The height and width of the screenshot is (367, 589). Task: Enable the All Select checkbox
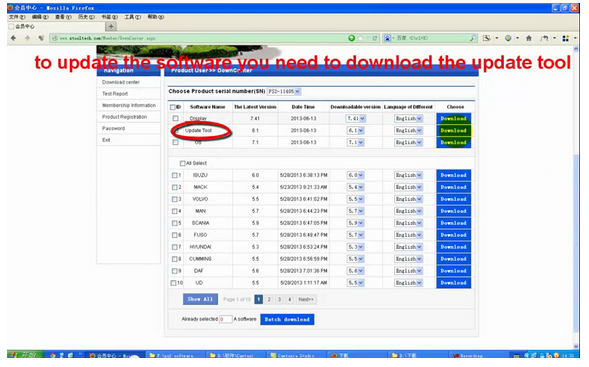(183, 163)
